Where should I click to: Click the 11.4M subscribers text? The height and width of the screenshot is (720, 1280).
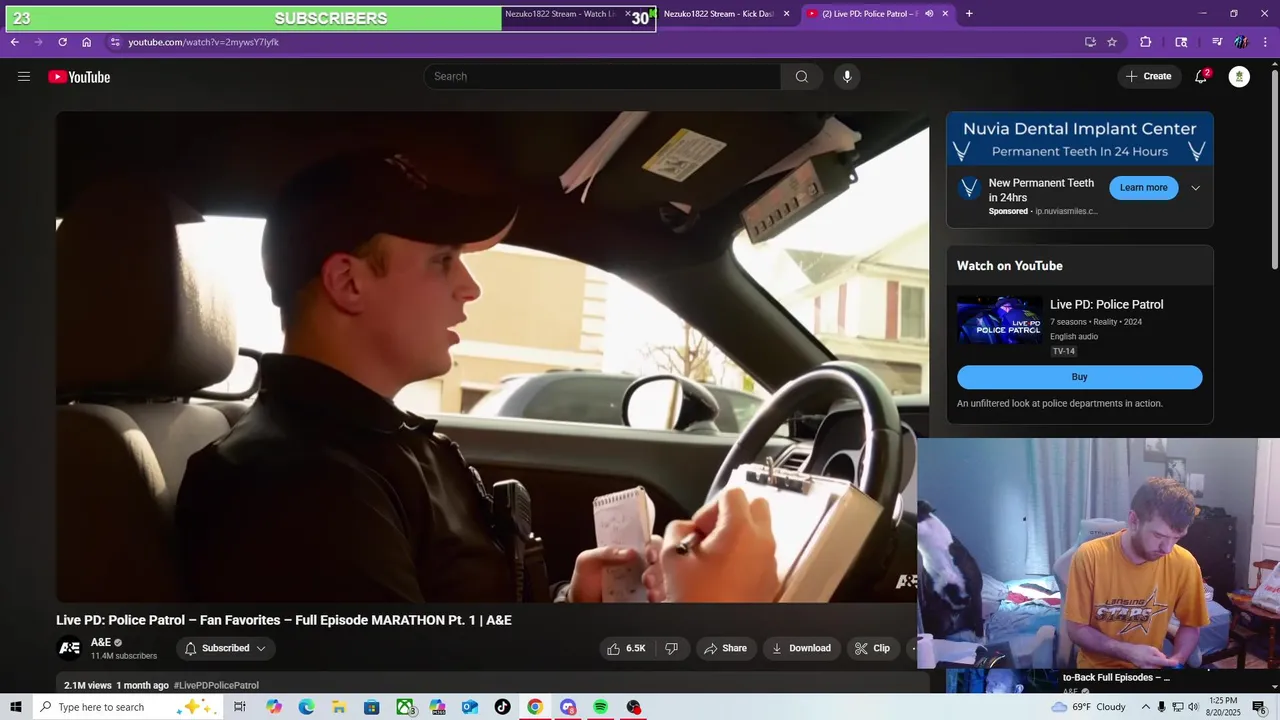124,656
